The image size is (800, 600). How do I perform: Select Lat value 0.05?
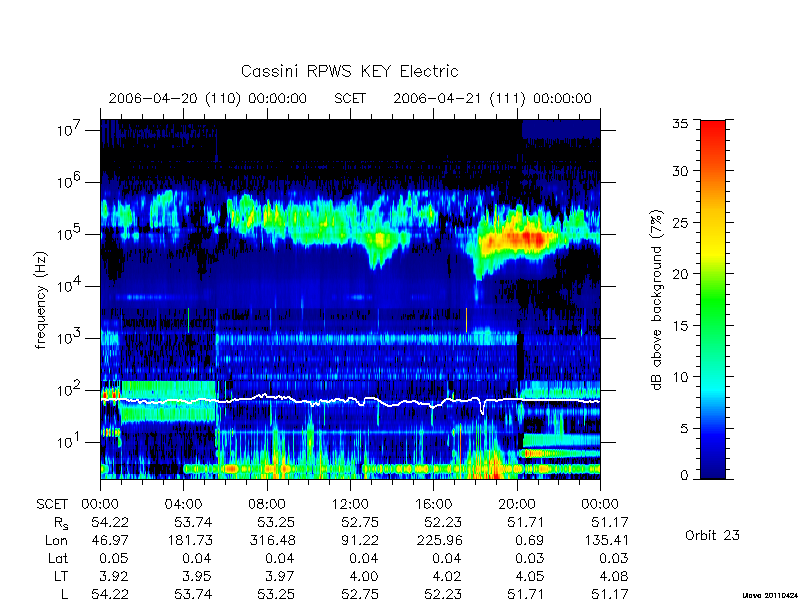click(x=114, y=558)
